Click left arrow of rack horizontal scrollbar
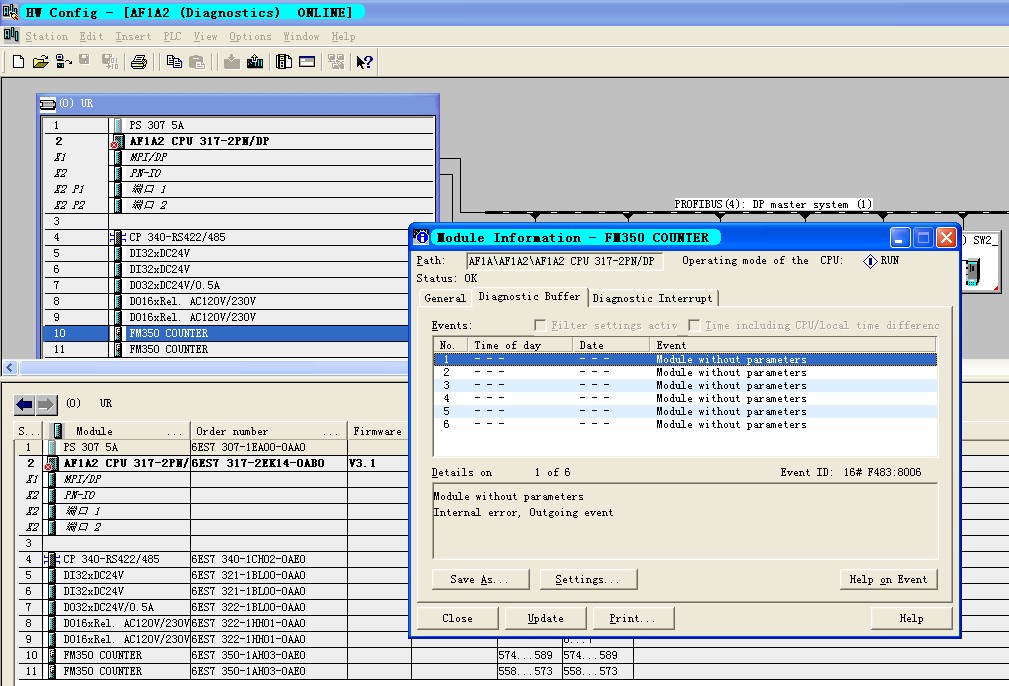 [10, 367]
